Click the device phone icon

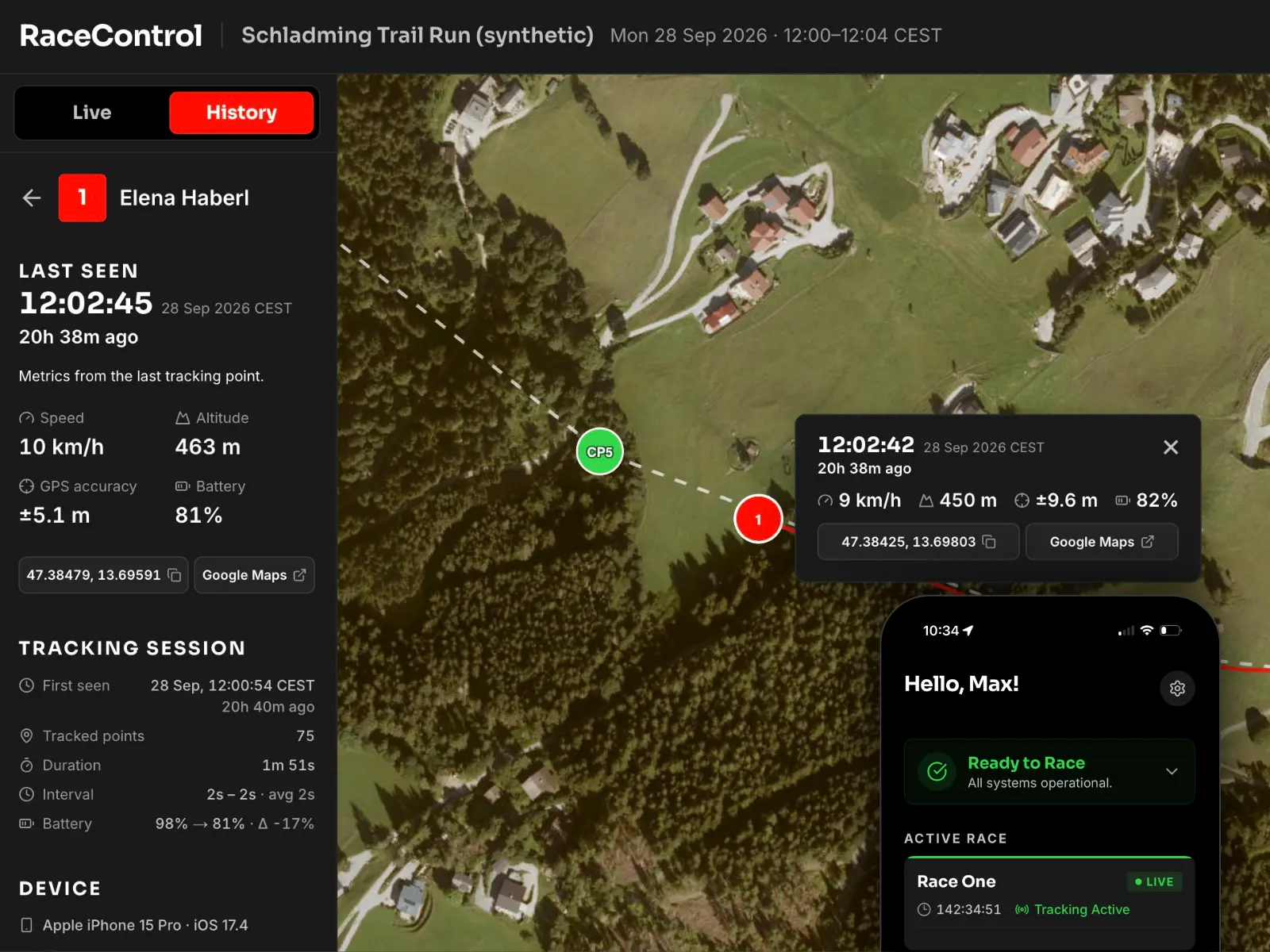pos(26,925)
